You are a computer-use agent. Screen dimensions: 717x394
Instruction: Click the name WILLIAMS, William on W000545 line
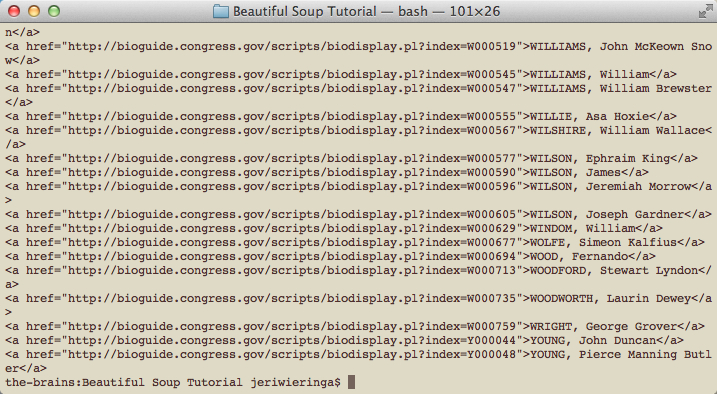point(589,74)
